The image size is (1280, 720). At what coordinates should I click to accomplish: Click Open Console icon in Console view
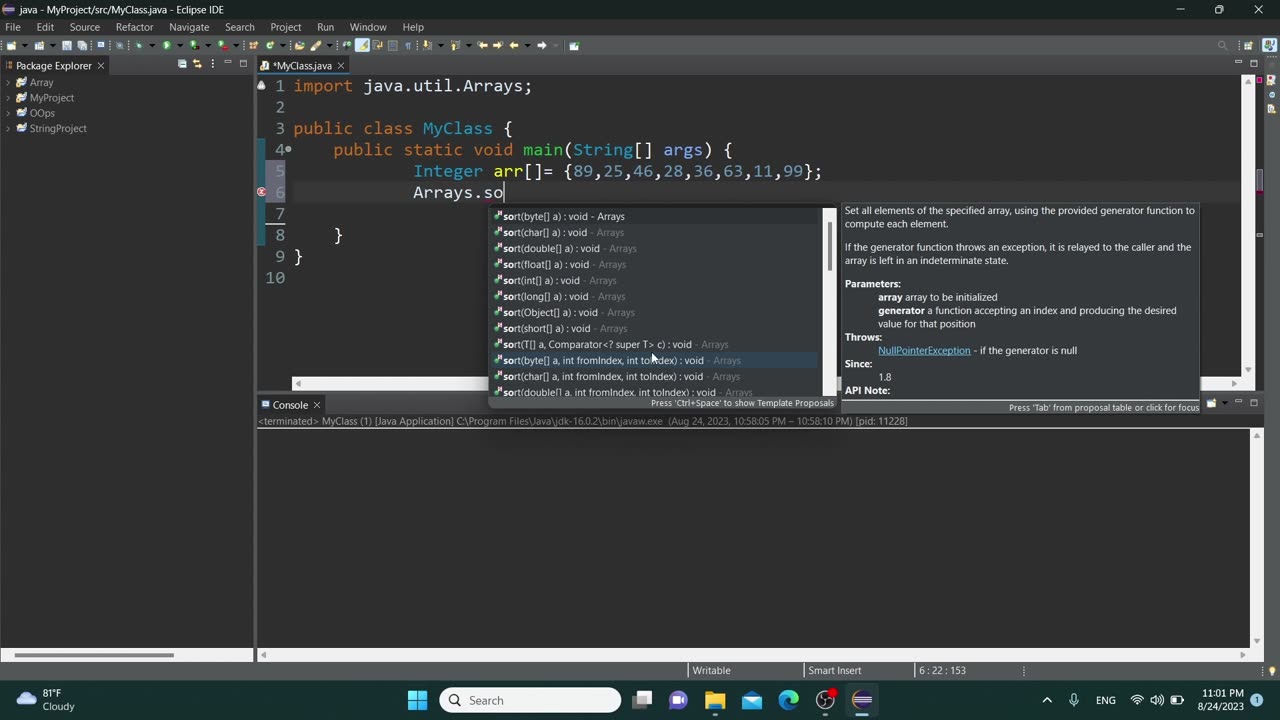(1211, 404)
